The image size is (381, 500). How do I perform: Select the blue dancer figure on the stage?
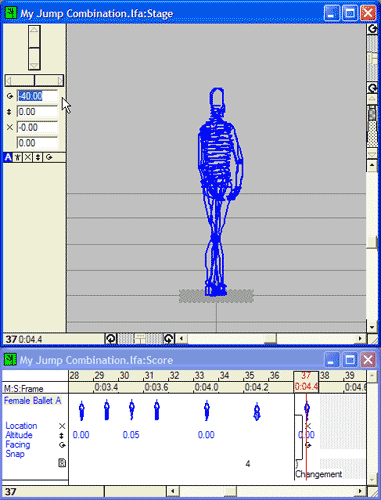coord(219,192)
